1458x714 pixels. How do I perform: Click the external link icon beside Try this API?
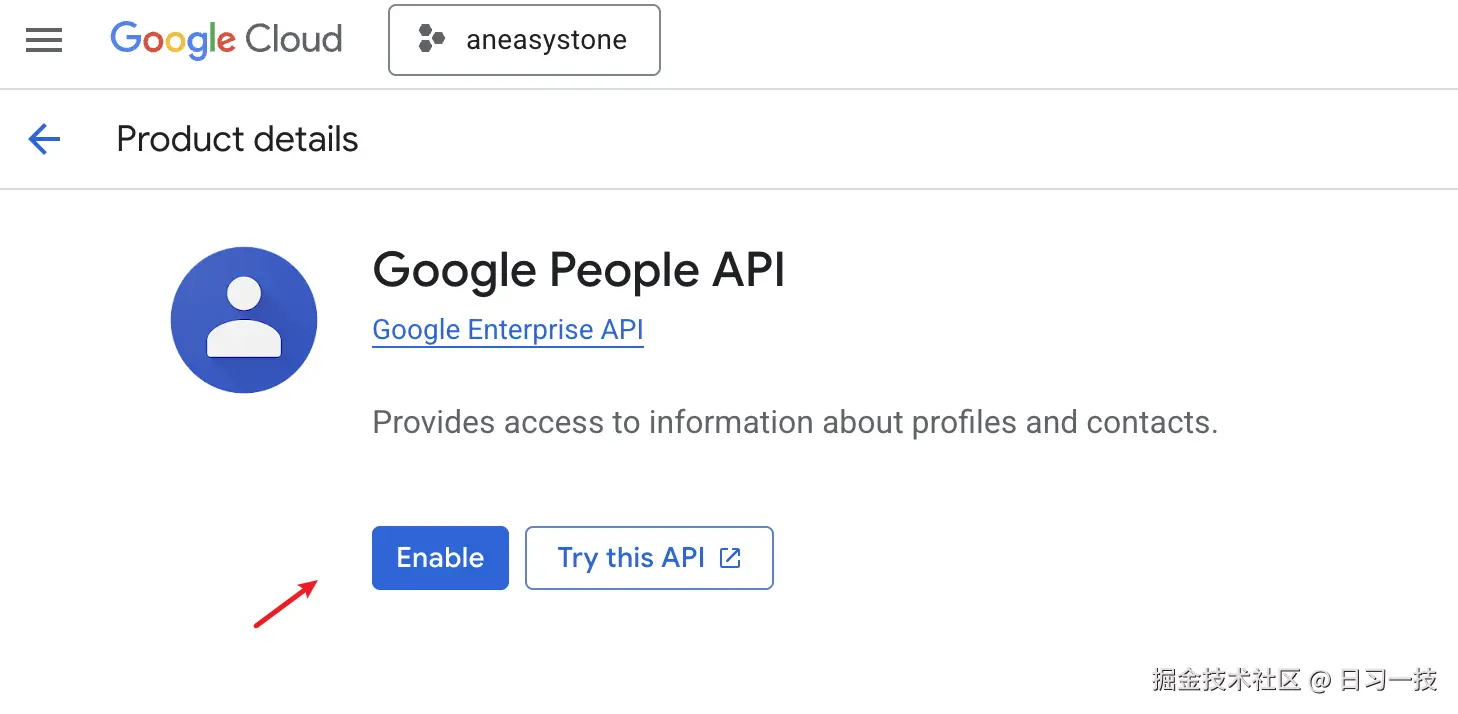[x=731, y=558]
